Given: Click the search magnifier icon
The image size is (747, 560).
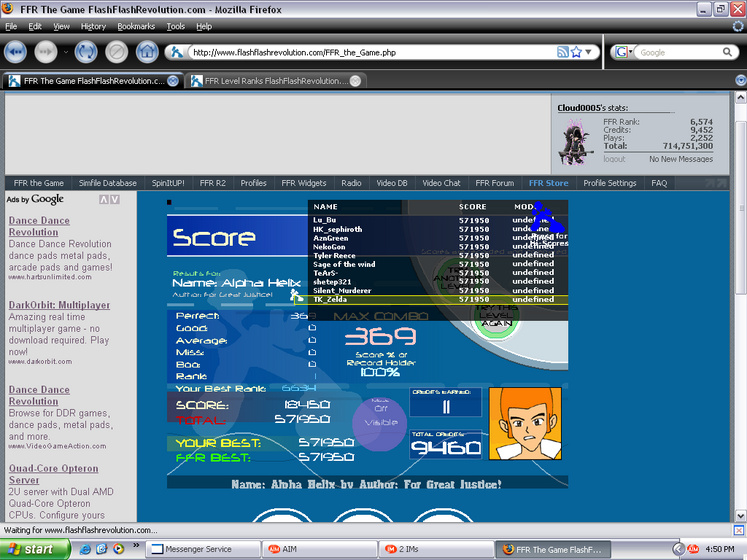Looking at the screenshot, I should (x=727, y=52).
